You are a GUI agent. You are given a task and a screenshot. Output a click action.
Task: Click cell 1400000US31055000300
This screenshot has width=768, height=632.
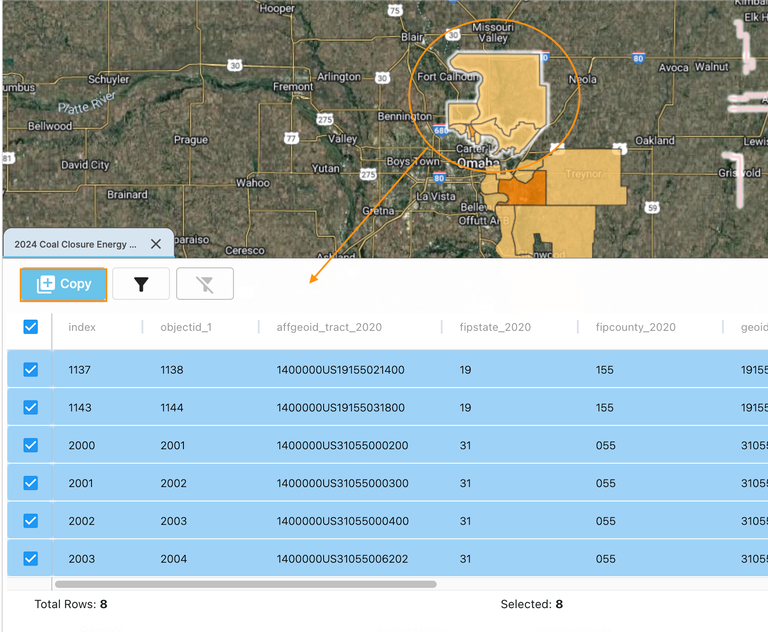coord(342,484)
